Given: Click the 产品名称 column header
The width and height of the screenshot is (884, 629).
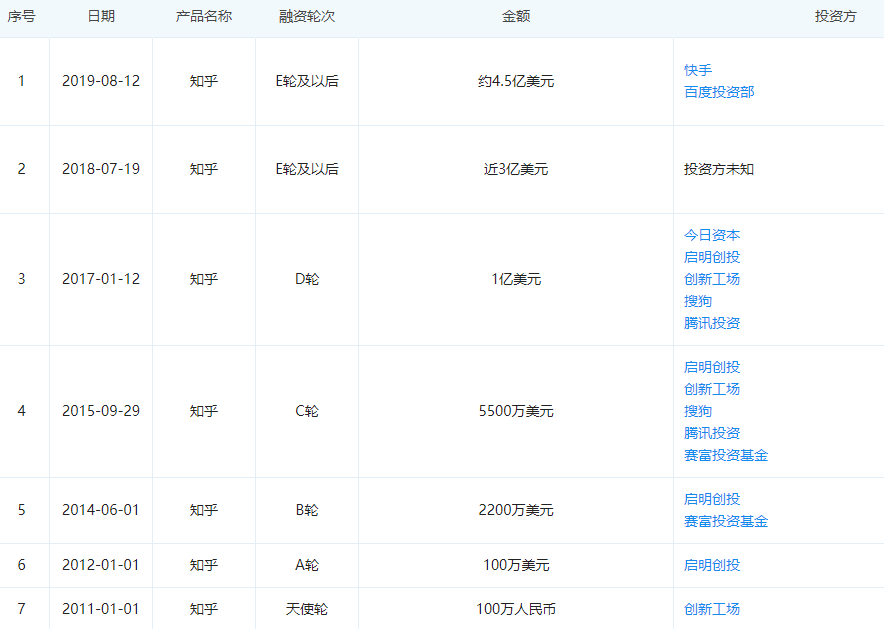Looking at the screenshot, I should (204, 17).
